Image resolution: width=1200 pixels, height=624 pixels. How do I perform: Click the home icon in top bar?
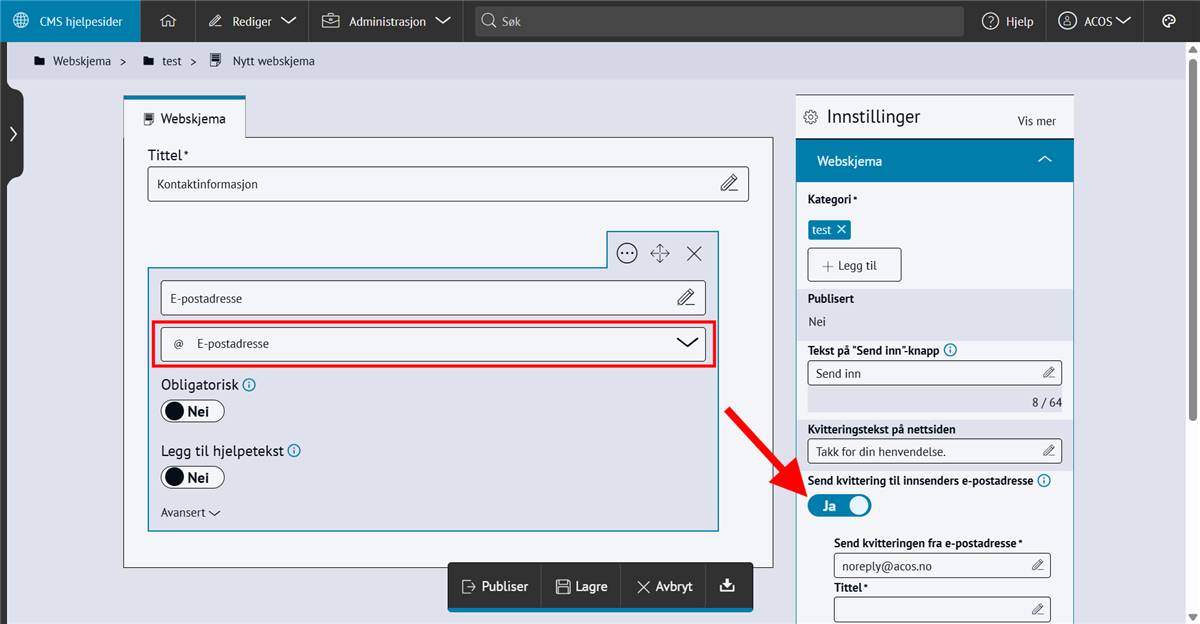168,21
